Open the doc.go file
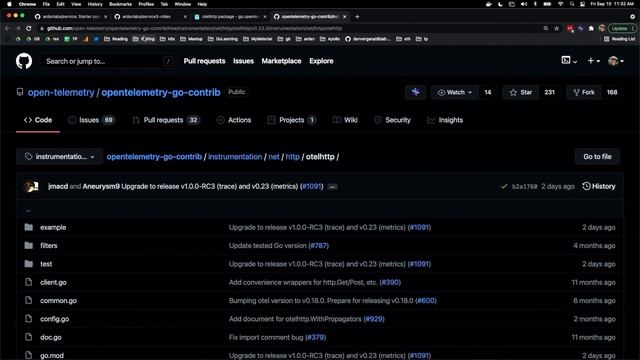 [51, 338]
